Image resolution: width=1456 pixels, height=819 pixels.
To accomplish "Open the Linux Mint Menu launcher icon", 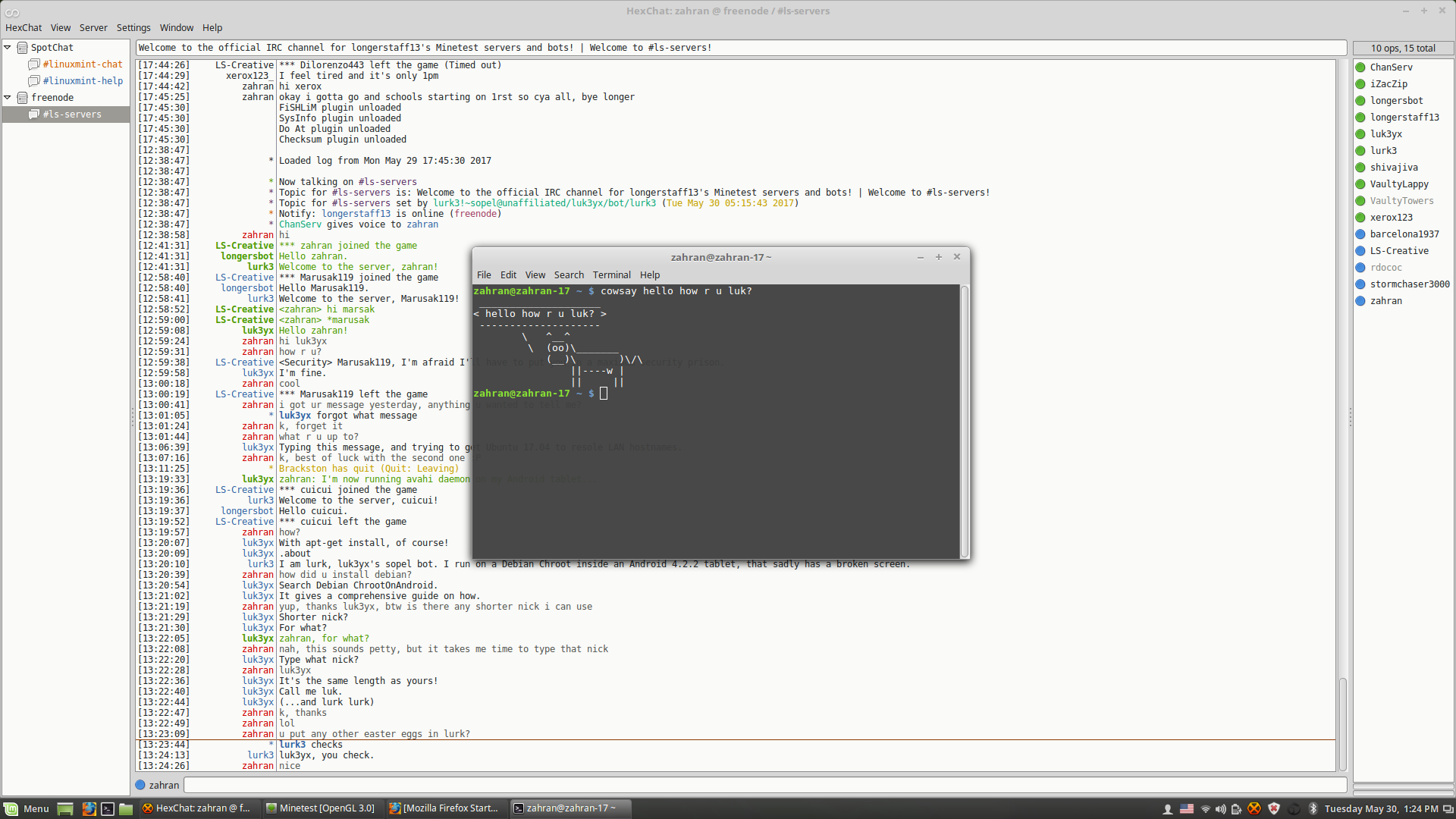I will click(x=11, y=808).
